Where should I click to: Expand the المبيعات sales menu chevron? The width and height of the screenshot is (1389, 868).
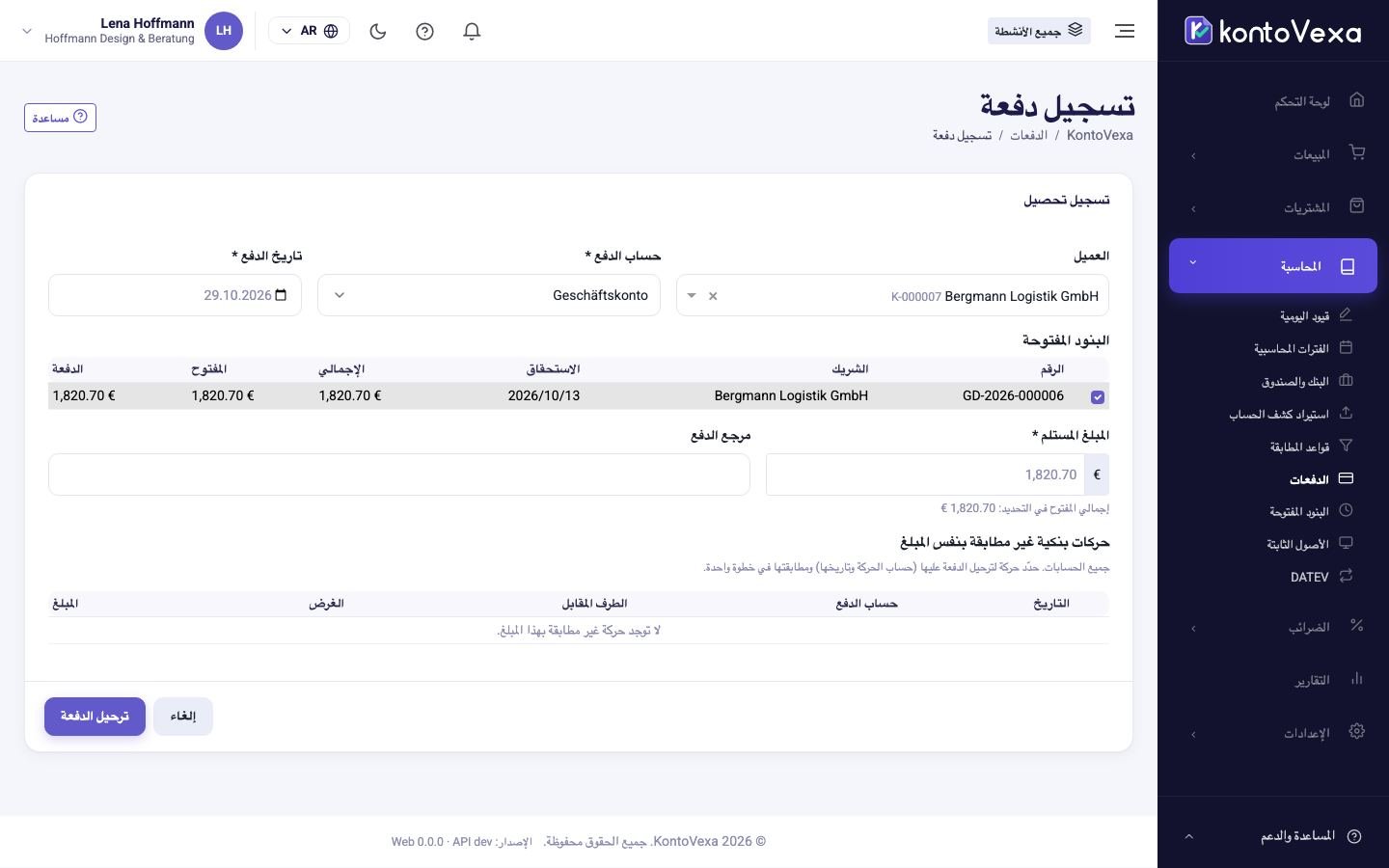pyautogui.click(x=1193, y=156)
